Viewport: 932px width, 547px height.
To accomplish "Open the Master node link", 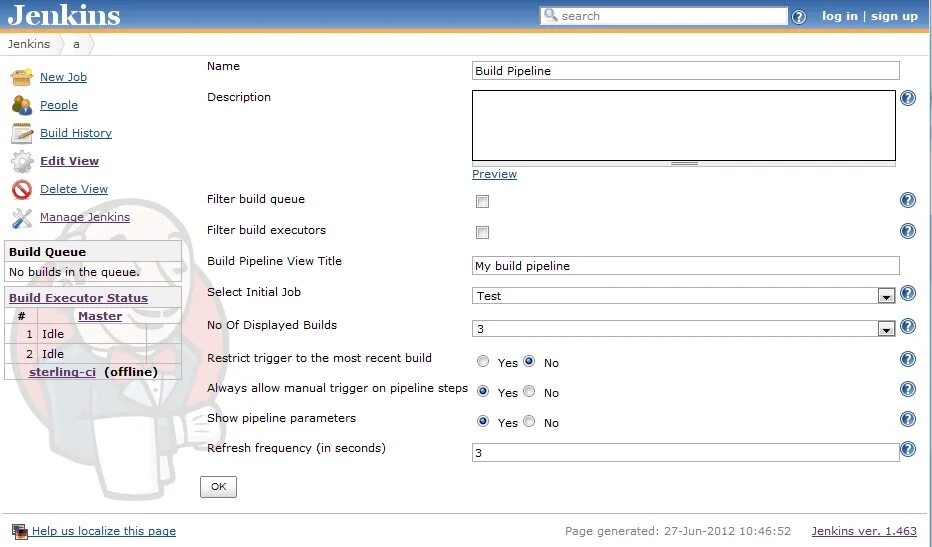I will click(x=100, y=316).
